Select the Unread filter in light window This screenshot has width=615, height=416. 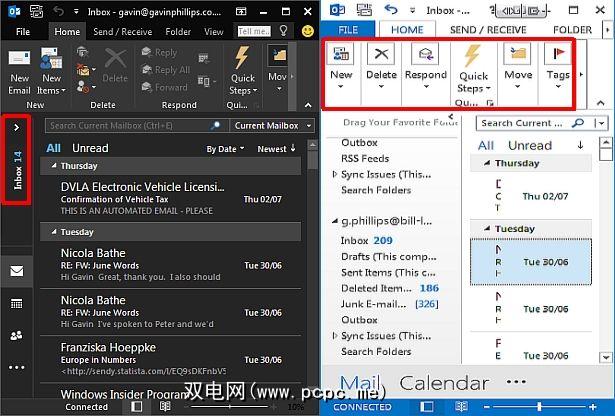click(530, 145)
